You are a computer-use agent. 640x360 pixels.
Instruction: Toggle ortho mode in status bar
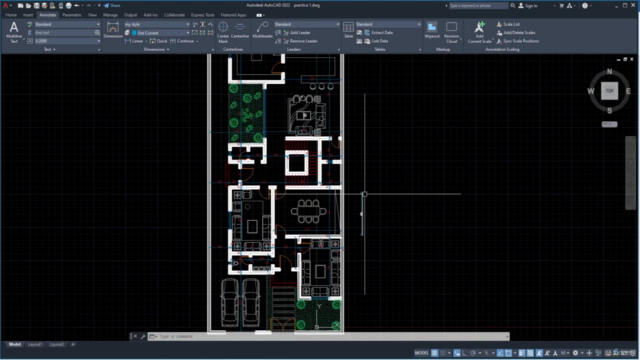465,353
